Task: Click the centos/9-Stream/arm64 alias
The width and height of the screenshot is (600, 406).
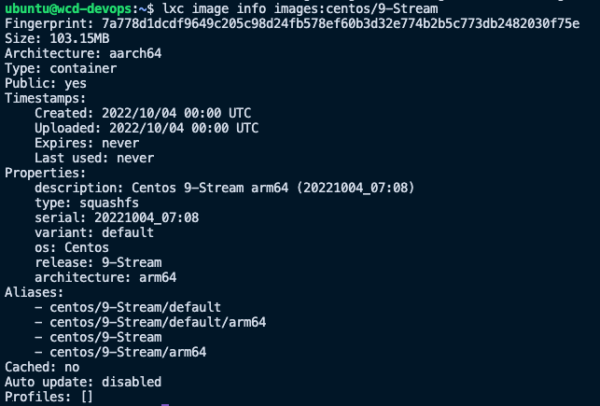Action: 128,352
